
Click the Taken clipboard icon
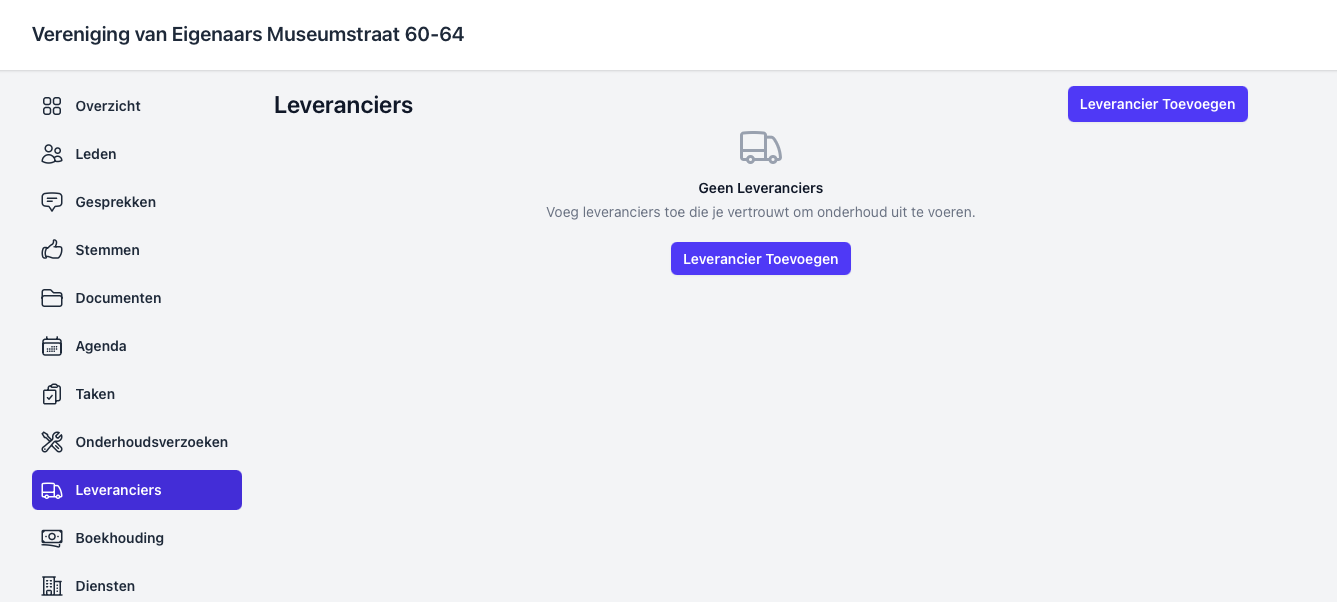point(52,394)
